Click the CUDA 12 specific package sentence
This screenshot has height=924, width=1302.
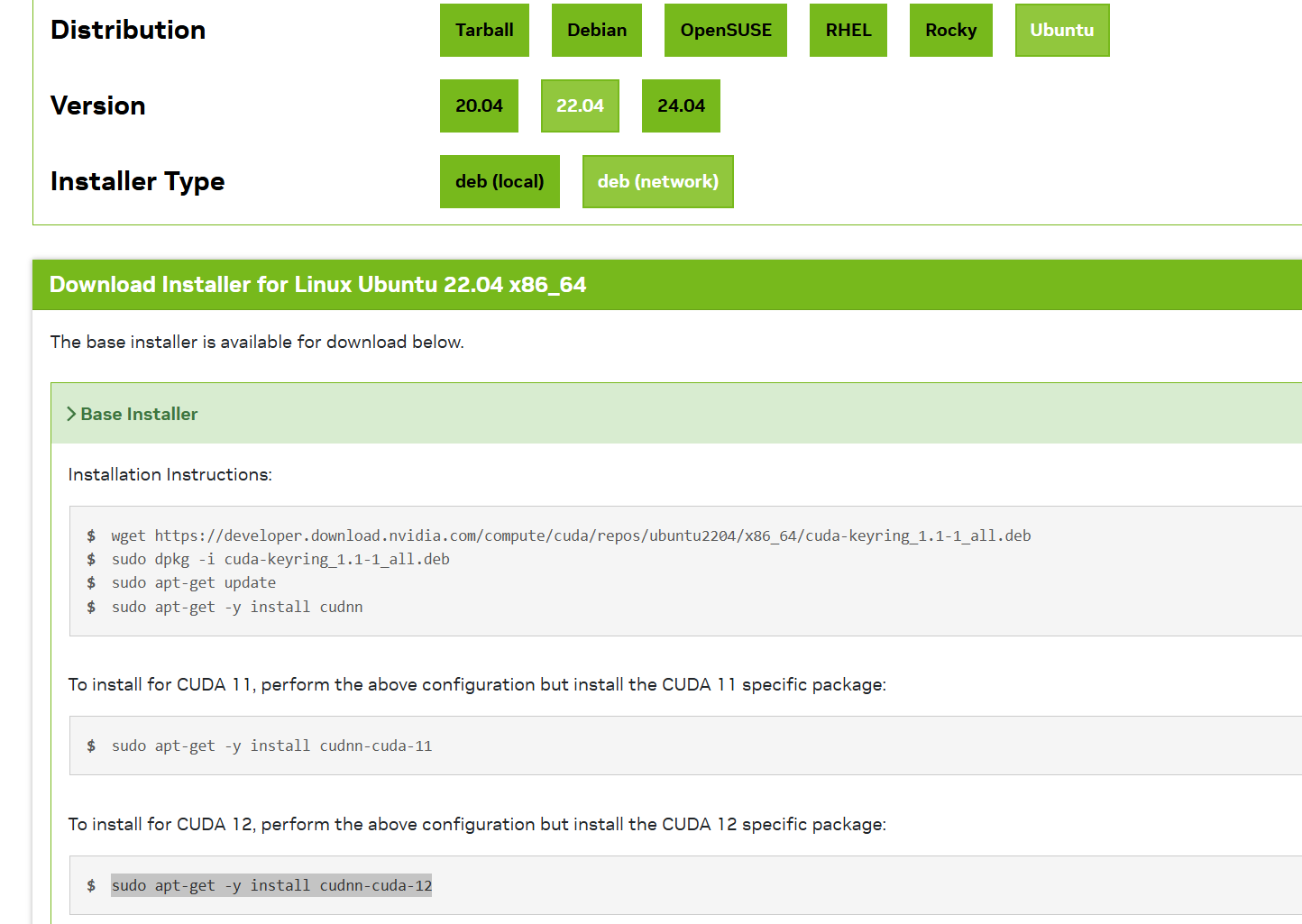click(477, 824)
